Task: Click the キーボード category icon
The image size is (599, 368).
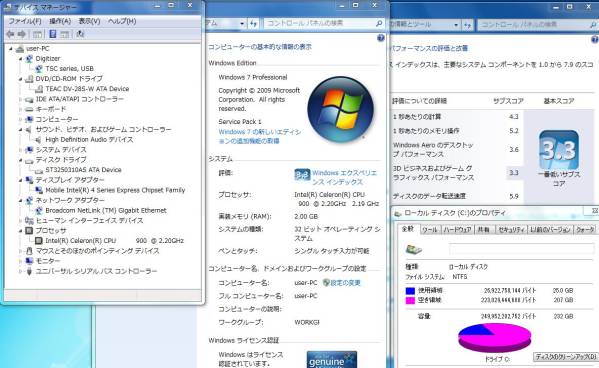Action: click(x=29, y=109)
